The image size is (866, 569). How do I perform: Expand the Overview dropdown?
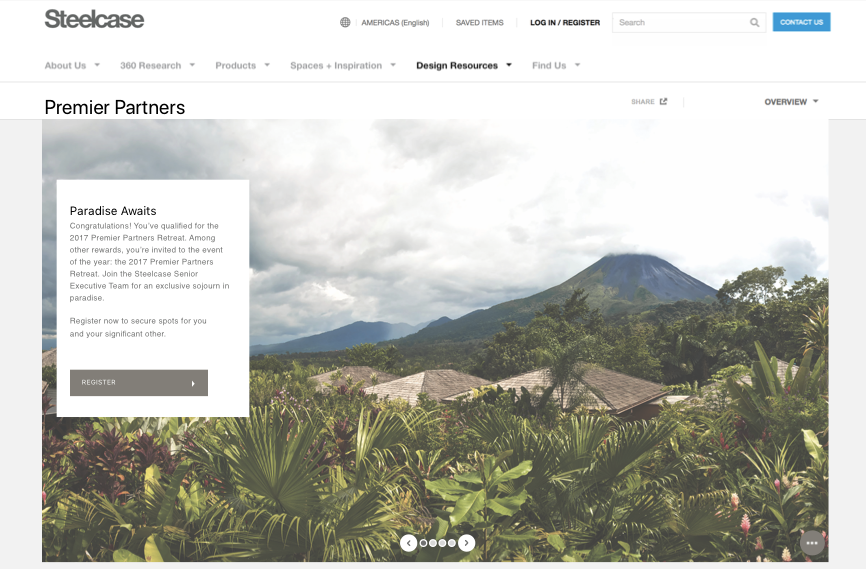(x=791, y=102)
